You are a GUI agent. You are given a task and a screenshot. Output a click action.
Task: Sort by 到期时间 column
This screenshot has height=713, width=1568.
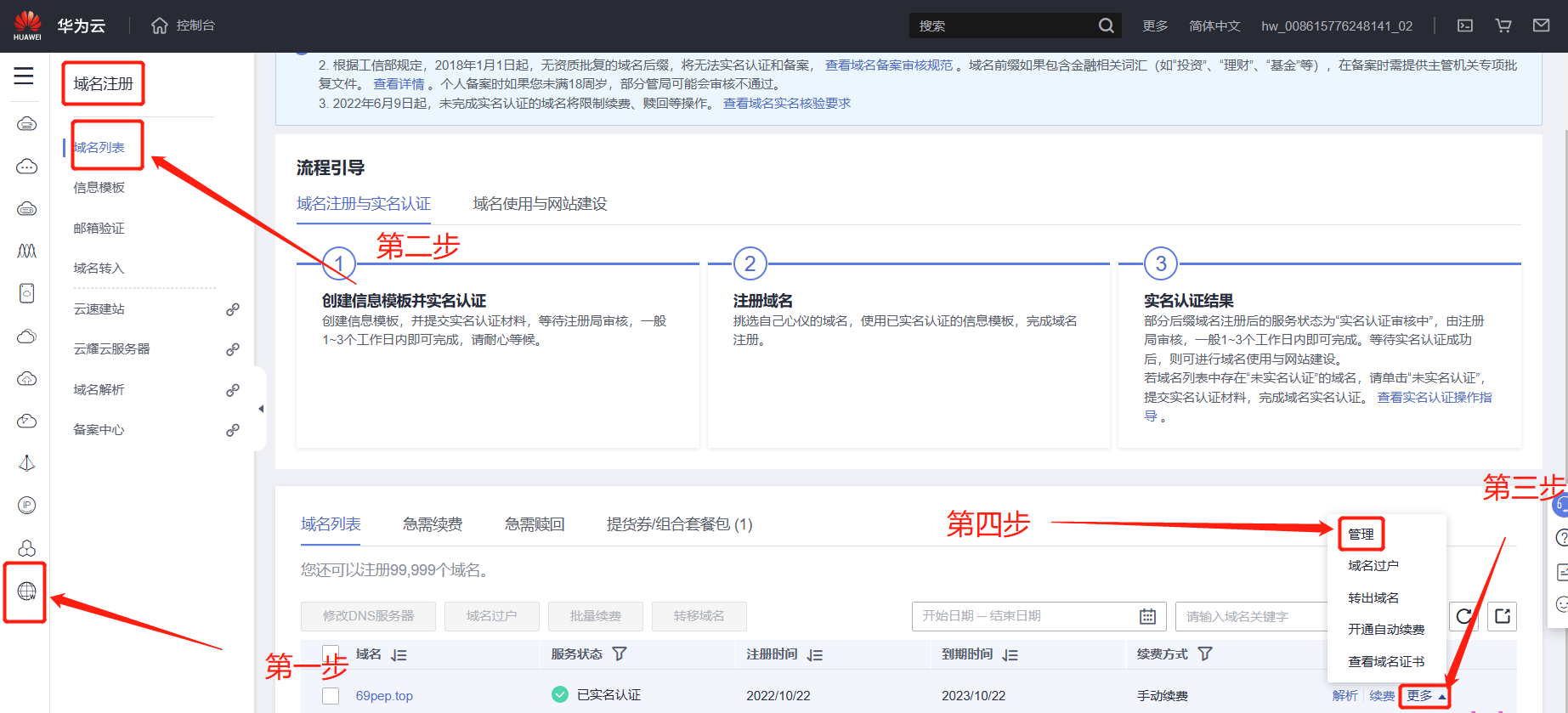pyautogui.click(x=1010, y=654)
